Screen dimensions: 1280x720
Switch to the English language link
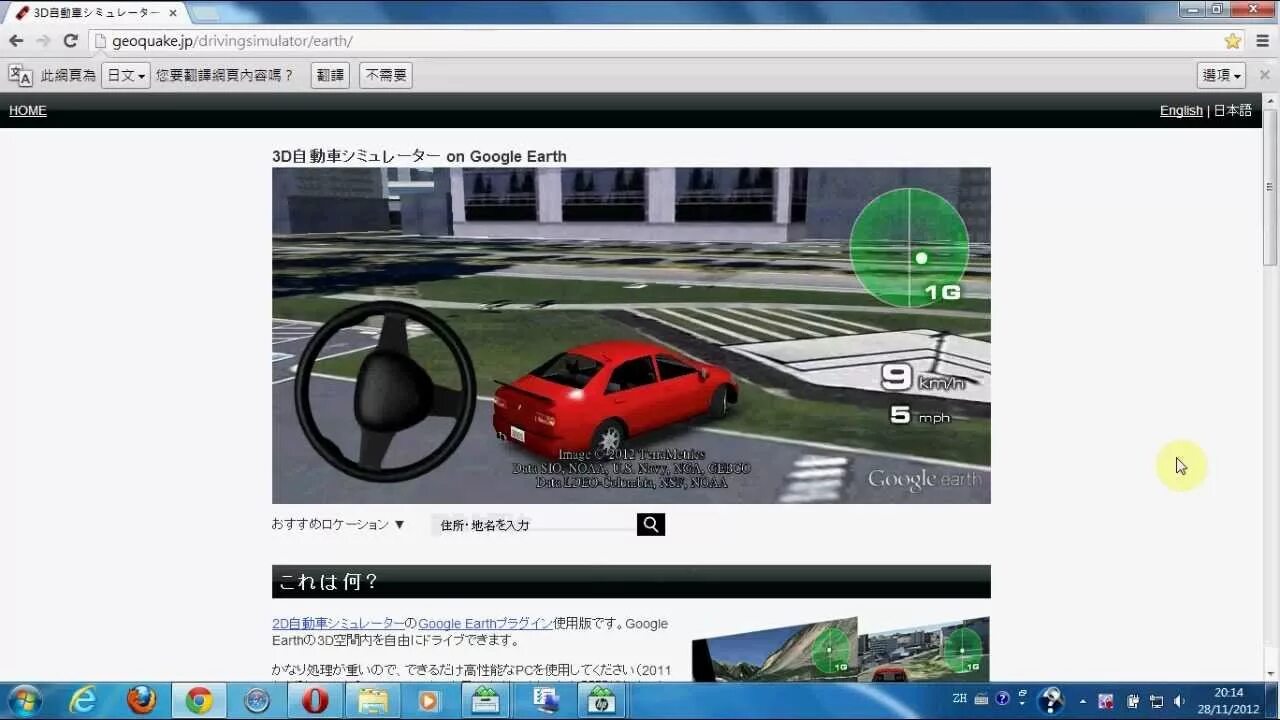[x=1181, y=111]
